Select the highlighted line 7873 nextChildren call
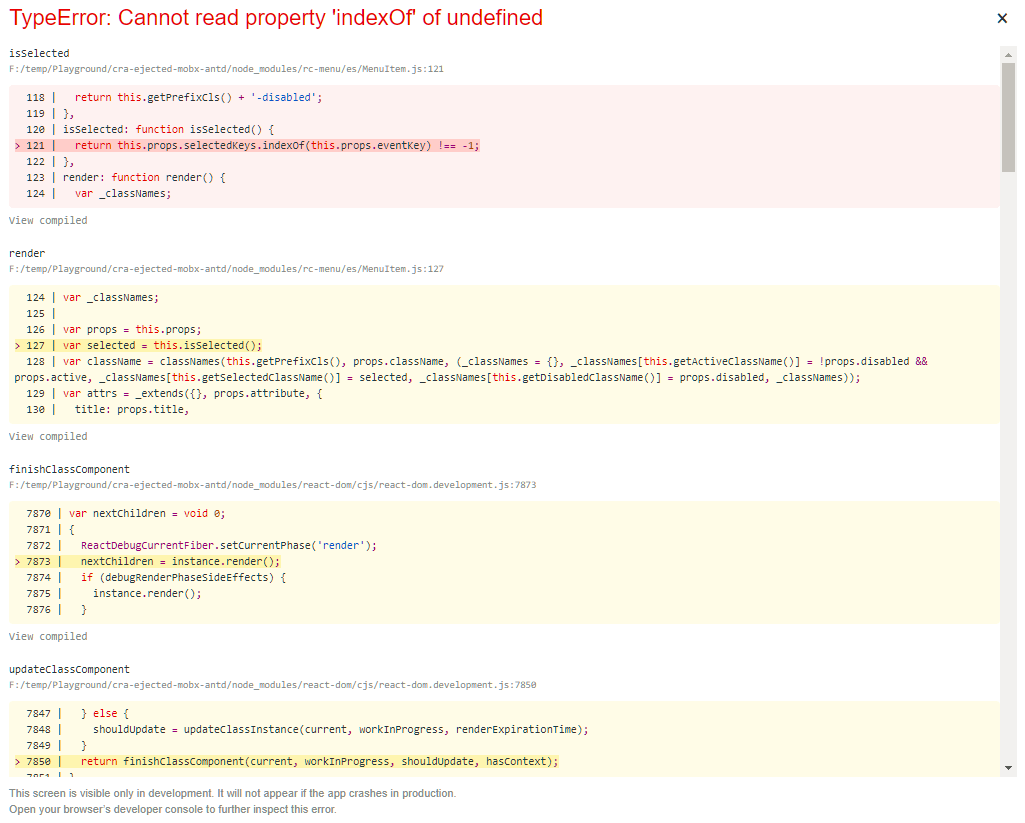1025x823 pixels. (x=180, y=561)
